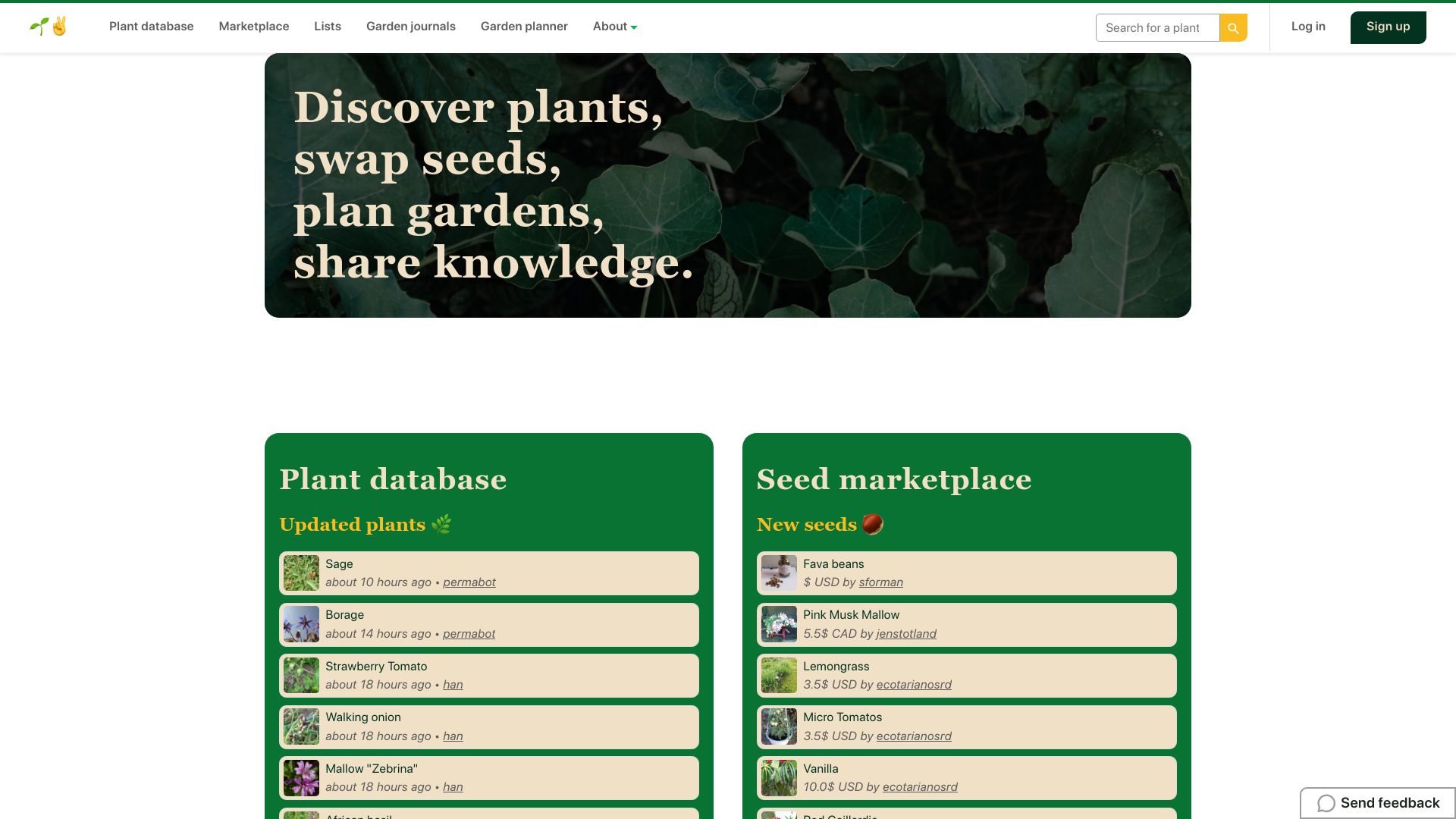Open permabot profile link in Sage row
The image size is (1456, 819).
469,582
